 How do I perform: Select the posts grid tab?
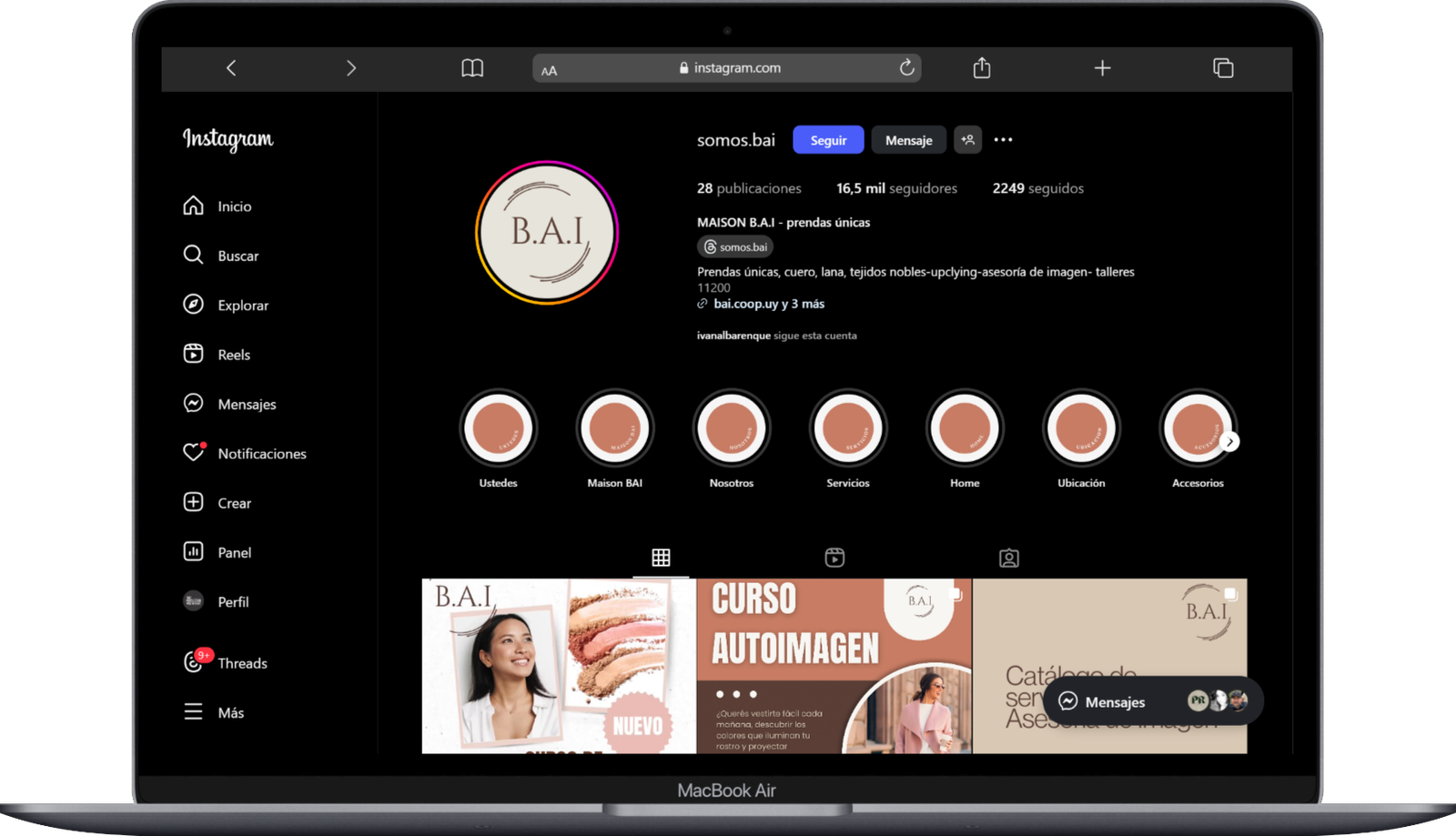pos(661,558)
